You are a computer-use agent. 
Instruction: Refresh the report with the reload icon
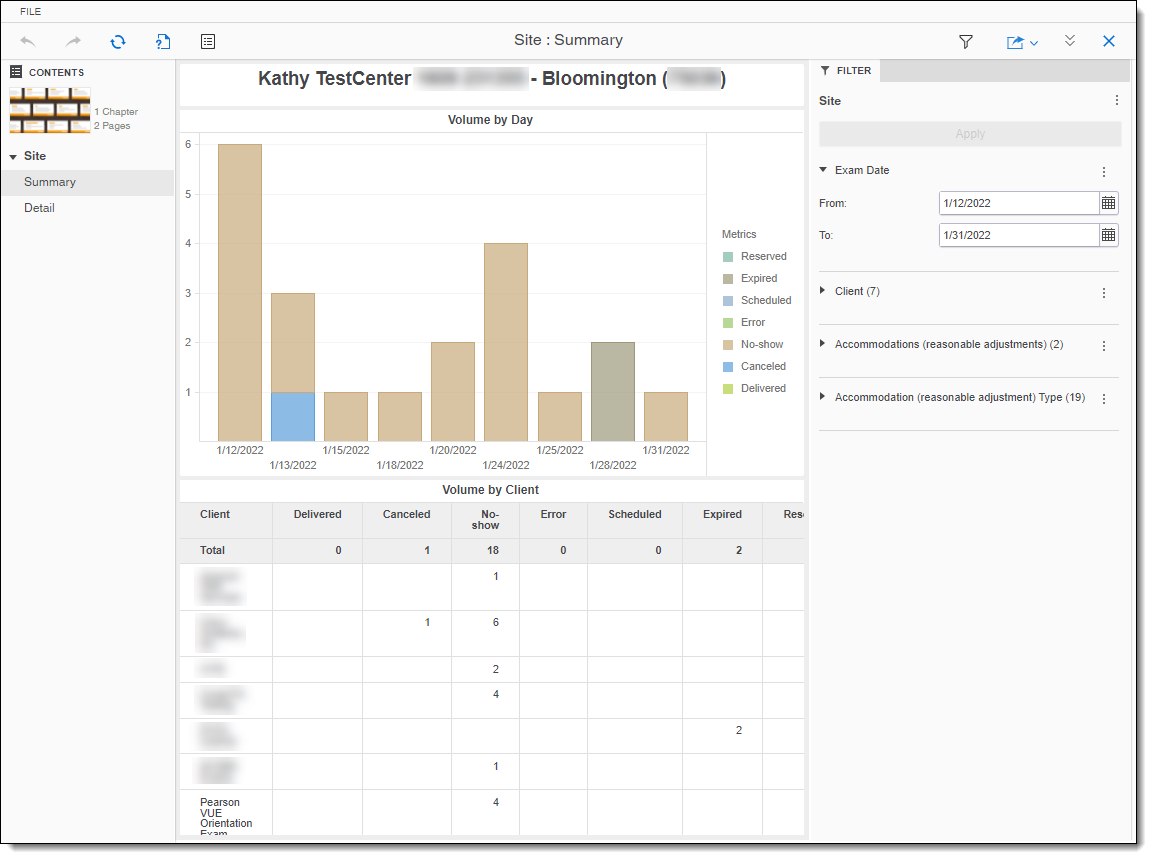click(118, 42)
